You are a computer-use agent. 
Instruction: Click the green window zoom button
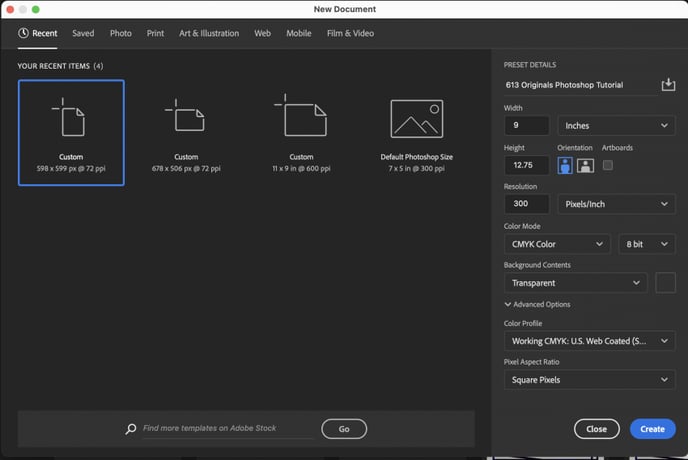36,9
